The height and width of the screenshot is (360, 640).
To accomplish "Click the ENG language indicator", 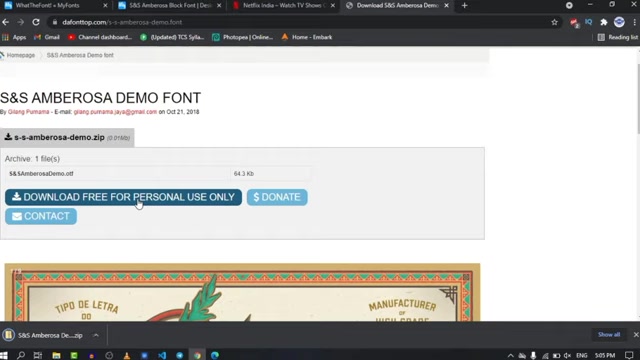I will [x=582, y=356].
